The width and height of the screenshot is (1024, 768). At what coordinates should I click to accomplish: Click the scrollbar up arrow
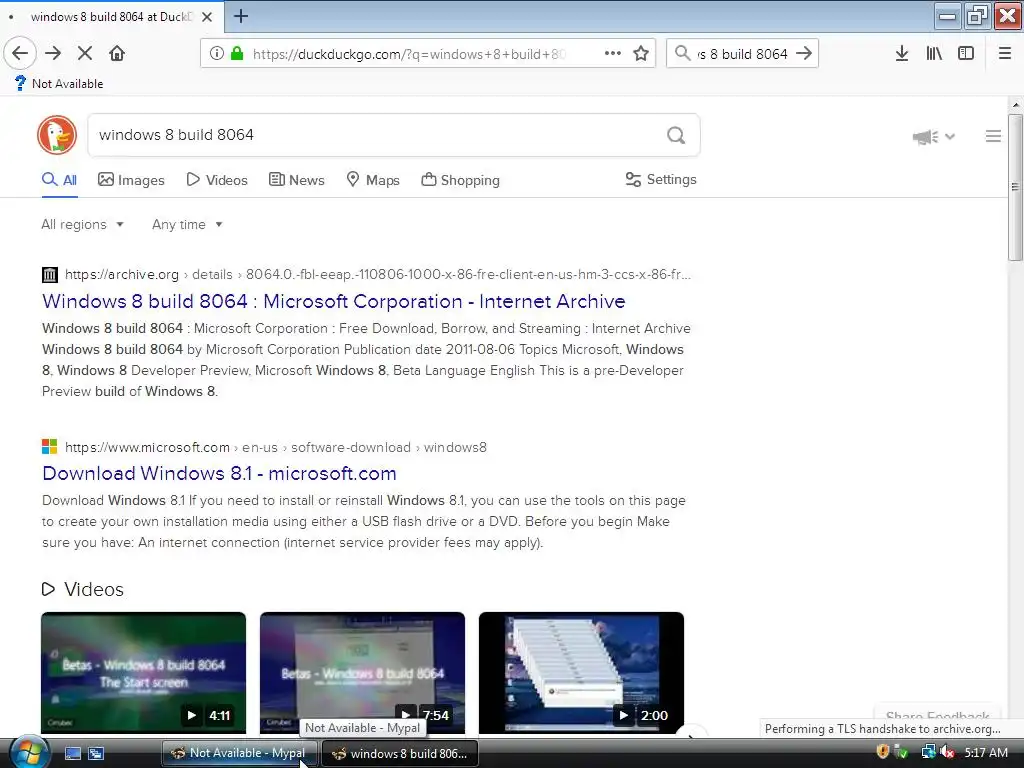[x=1016, y=104]
